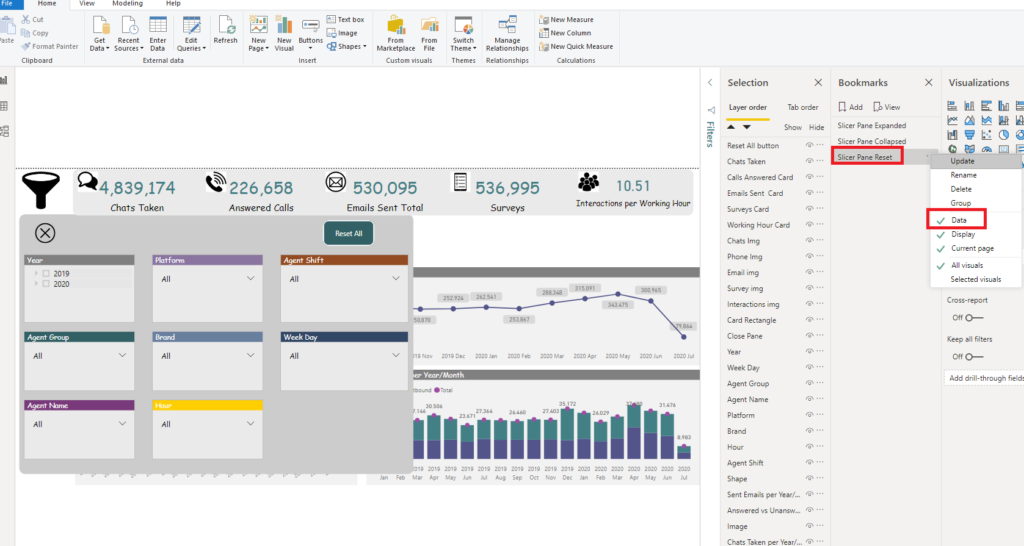Copy the selection
The height and width of the screenshot is (546, 1024).
tap(35, 33)
